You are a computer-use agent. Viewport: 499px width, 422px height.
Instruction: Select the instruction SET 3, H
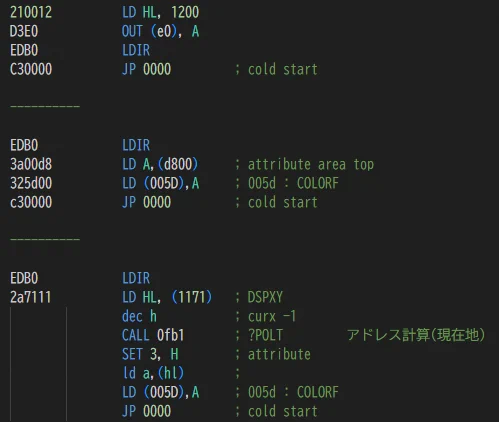(150, 354)
